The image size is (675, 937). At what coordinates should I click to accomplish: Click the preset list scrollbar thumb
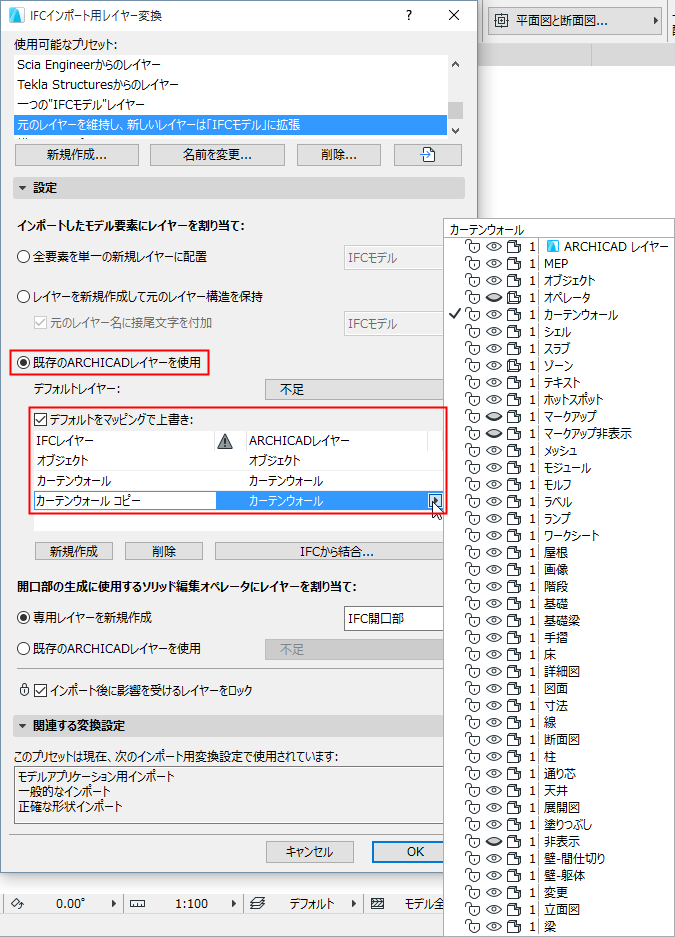[x=455, y=111]
